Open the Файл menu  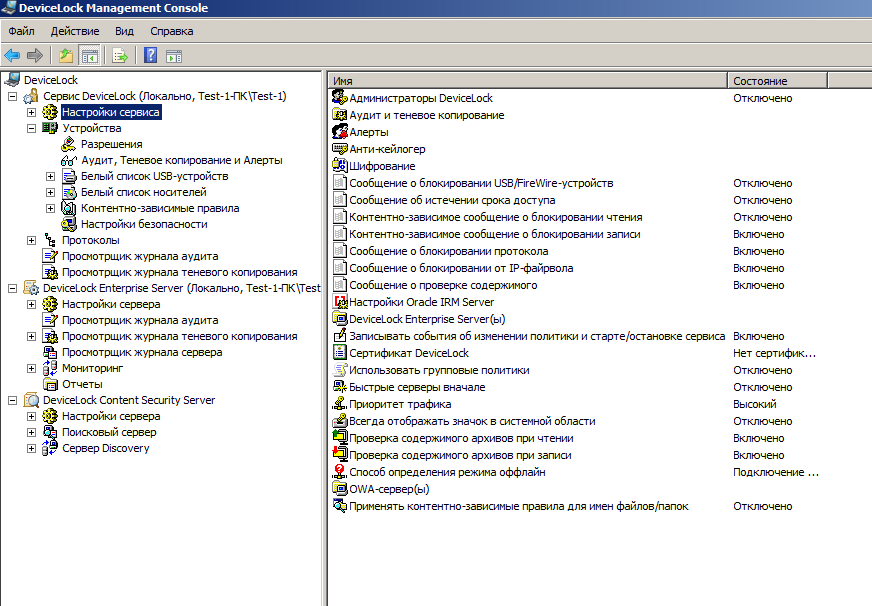click(21, 31)
